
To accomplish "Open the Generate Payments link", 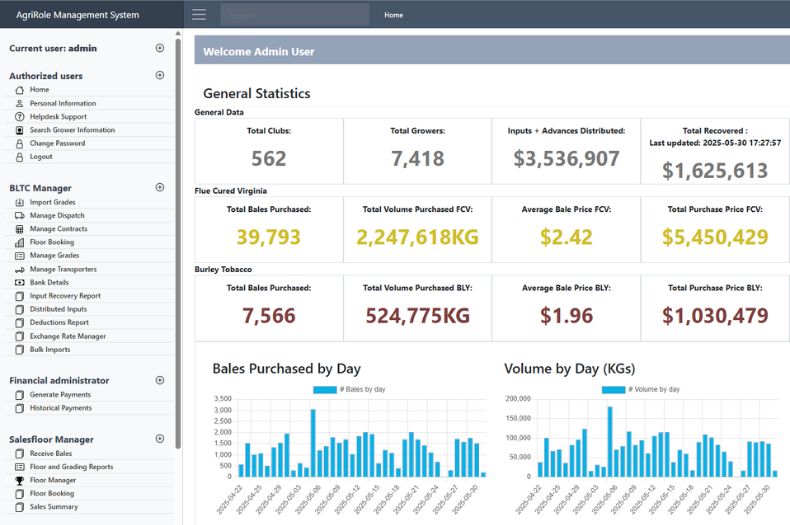I will [x=60, y=395].
